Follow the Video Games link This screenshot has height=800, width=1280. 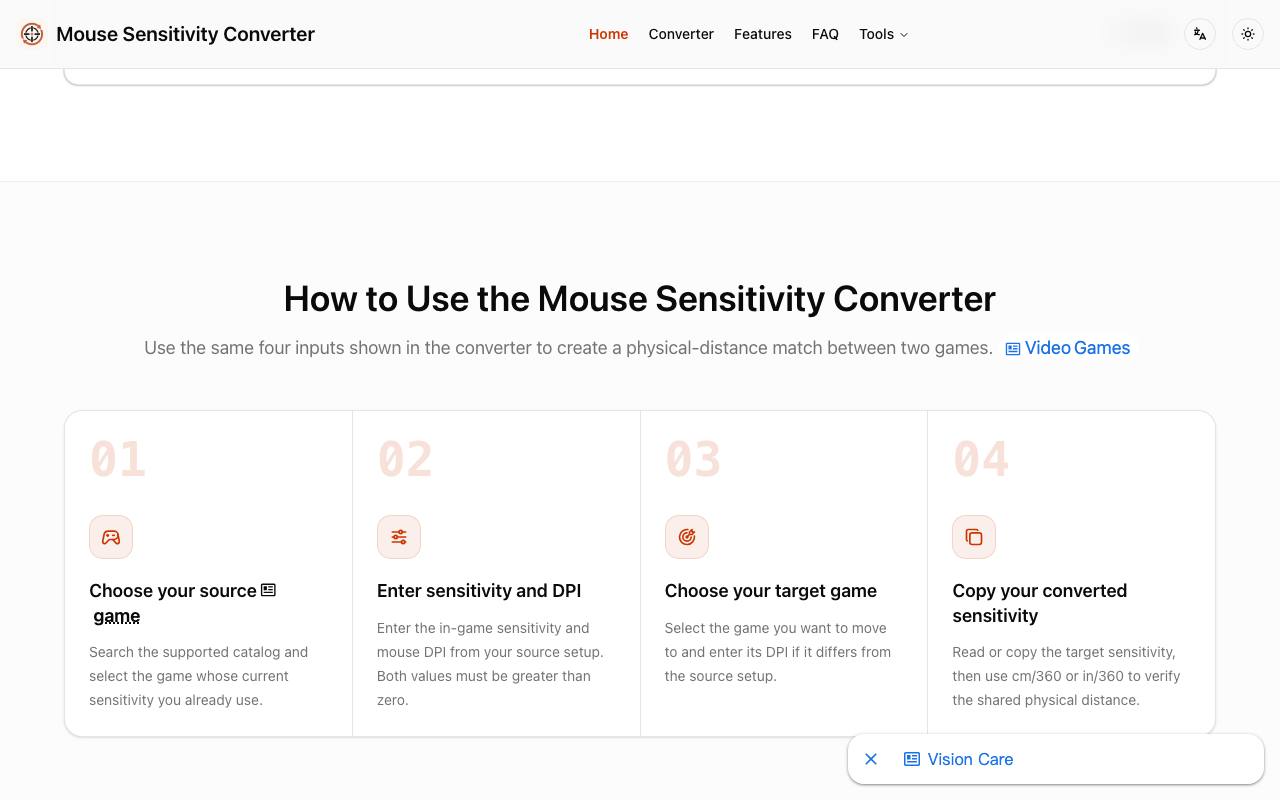pos(1077,348)
